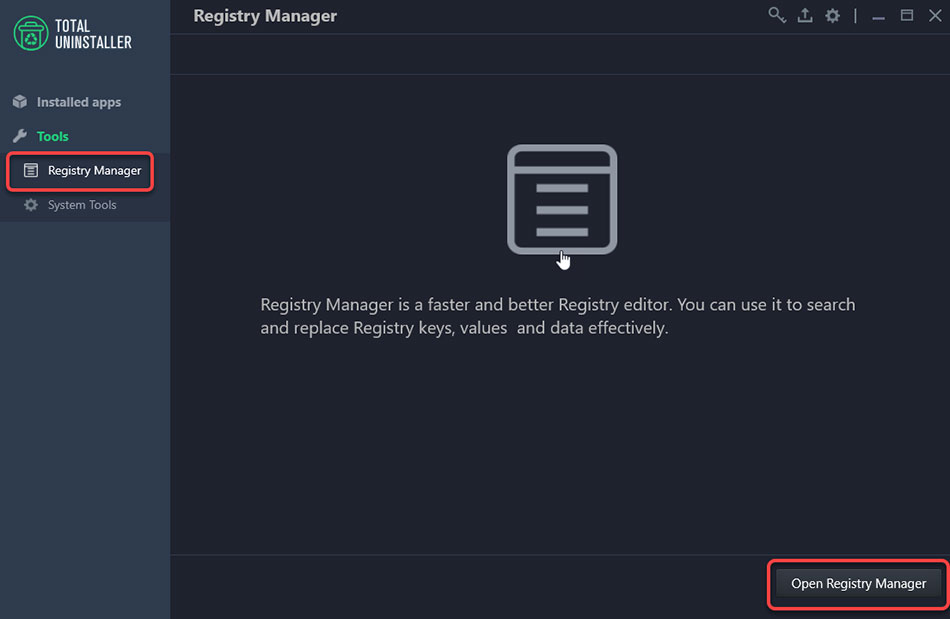Open System Tools in the sidebar
Viewport: 950px width, 619px height.
coord(82,205)
